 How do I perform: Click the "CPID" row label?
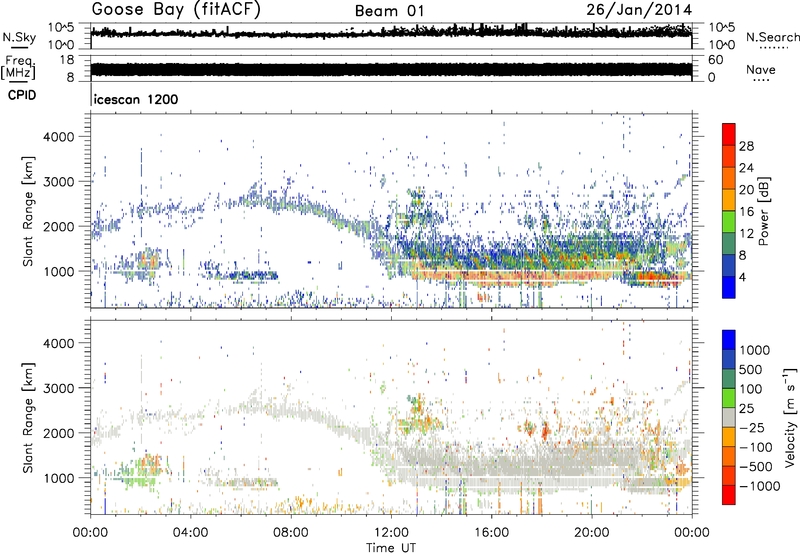click(22, 95)
